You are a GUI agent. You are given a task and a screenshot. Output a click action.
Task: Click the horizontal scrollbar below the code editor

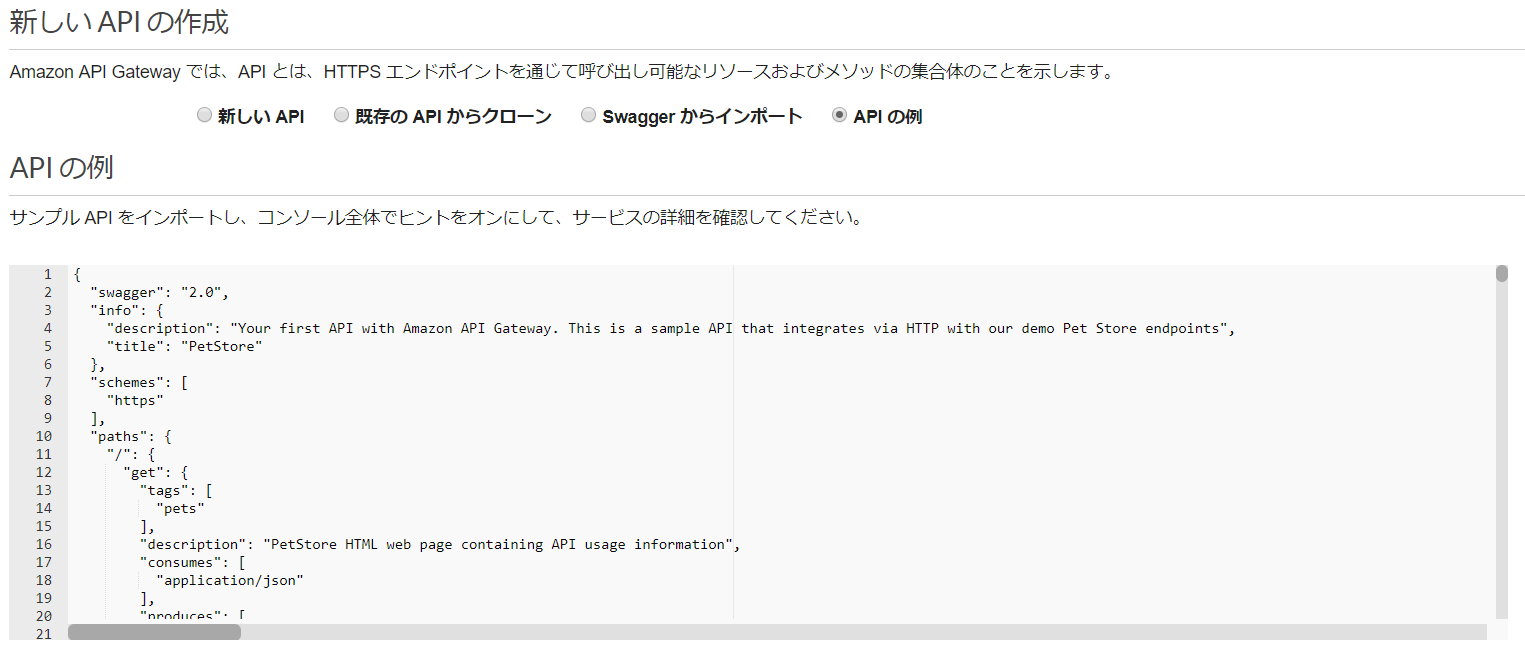[x=153, y=631]
